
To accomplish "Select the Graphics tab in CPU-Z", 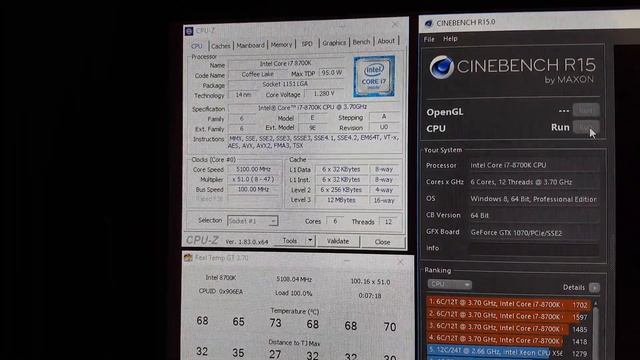I will pyautogui.click(x=334, y=43).
